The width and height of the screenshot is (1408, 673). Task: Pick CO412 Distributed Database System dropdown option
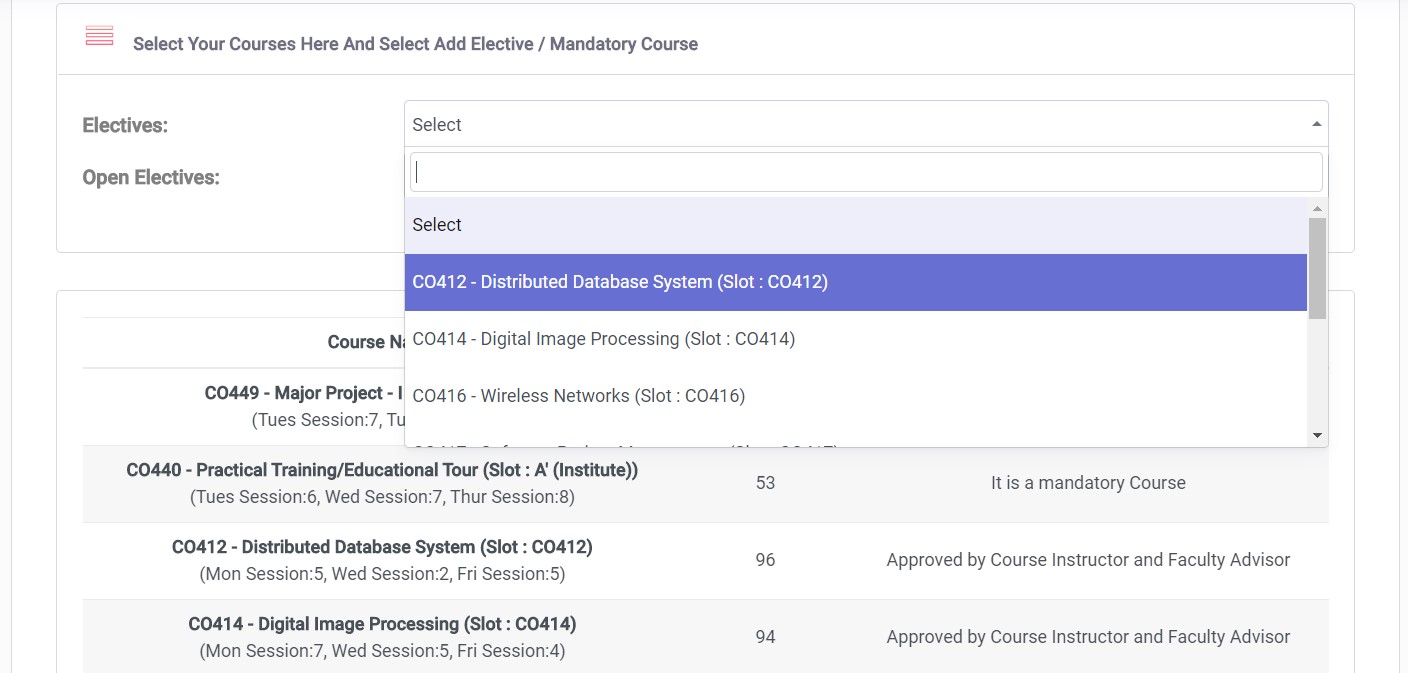coord(856,282)
